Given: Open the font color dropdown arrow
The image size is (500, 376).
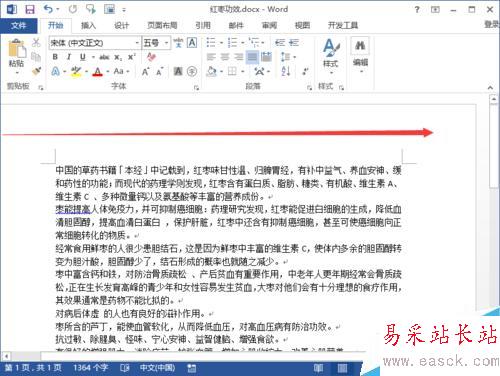Looking at the screenshot, I should point(108,71).
